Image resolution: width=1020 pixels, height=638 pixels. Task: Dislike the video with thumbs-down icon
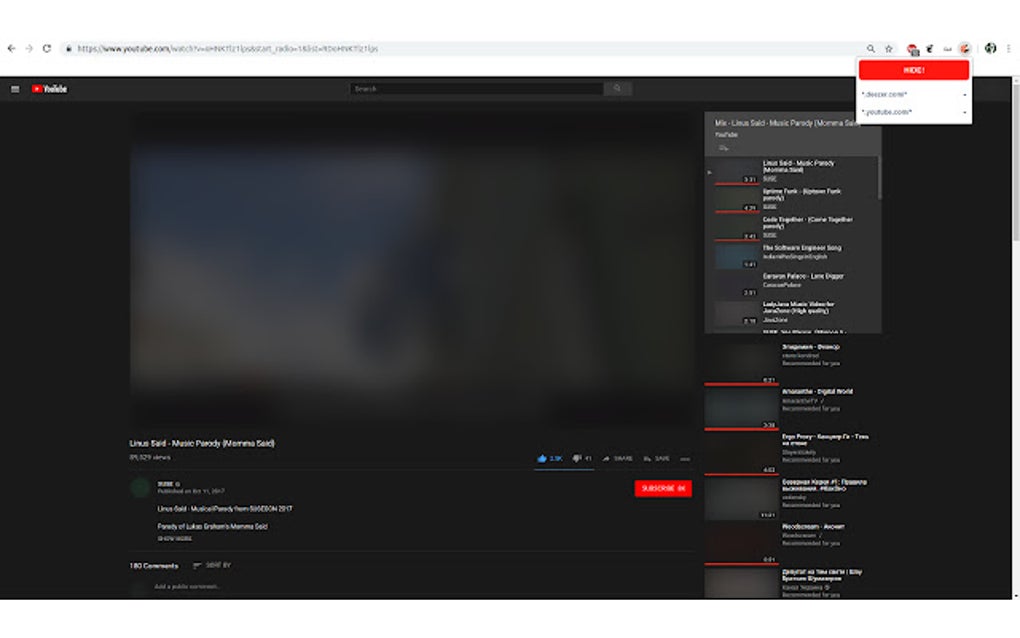coord(576,459)
